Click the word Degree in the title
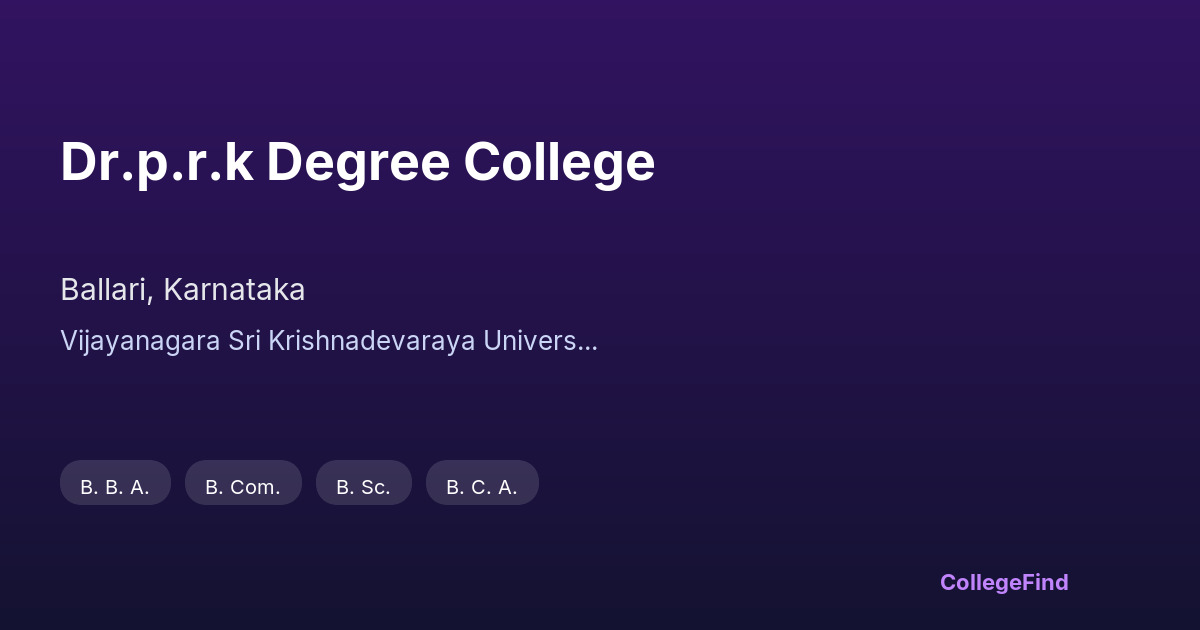 [x=357, y=162]
